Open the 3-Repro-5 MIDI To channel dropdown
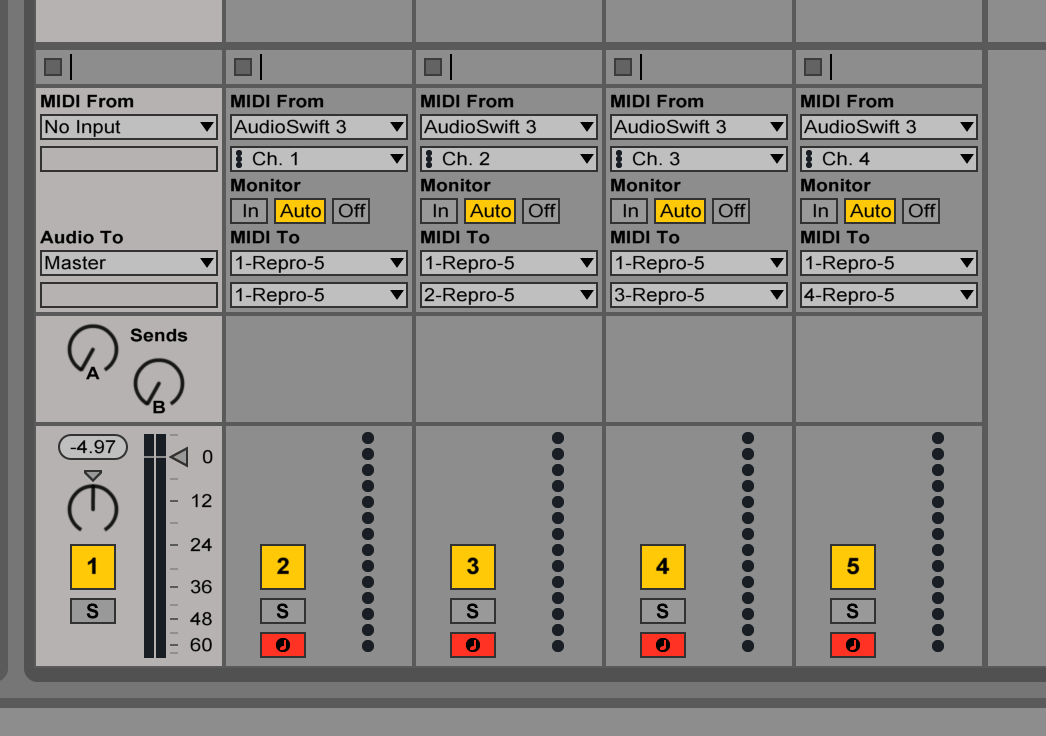Screen dimensions: 1046x736 tap(698, 295)
